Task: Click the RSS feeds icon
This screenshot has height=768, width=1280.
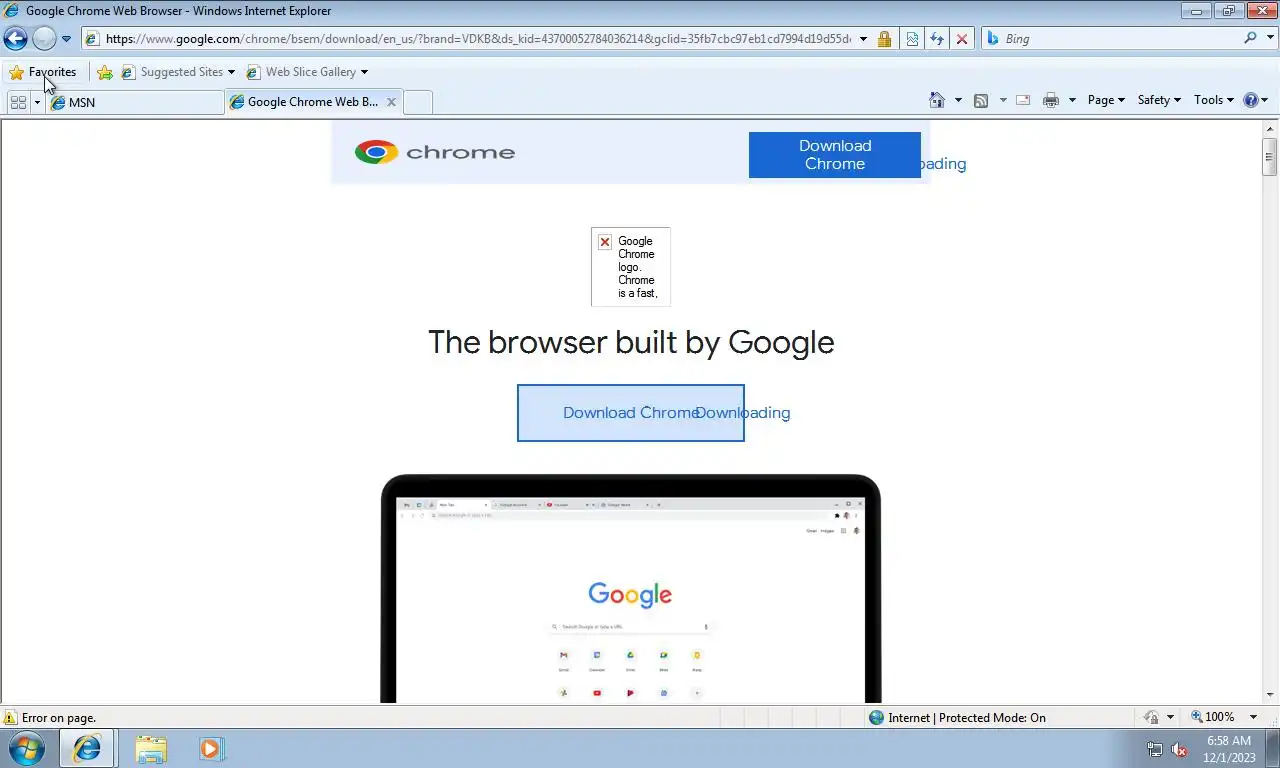Action: tap(981, 100)
